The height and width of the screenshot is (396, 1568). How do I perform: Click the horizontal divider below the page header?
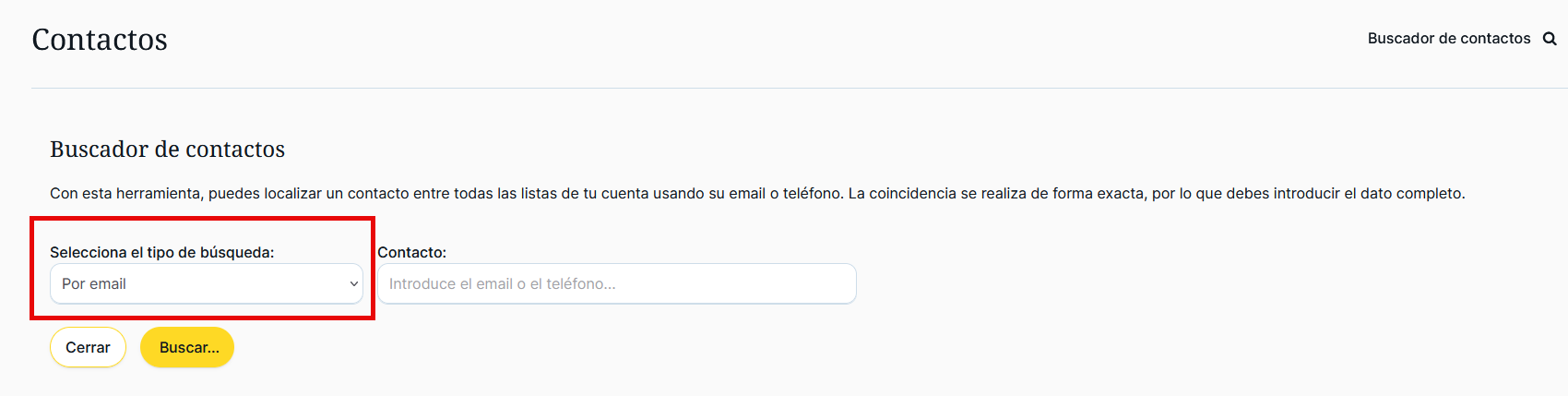click(784, 88)
